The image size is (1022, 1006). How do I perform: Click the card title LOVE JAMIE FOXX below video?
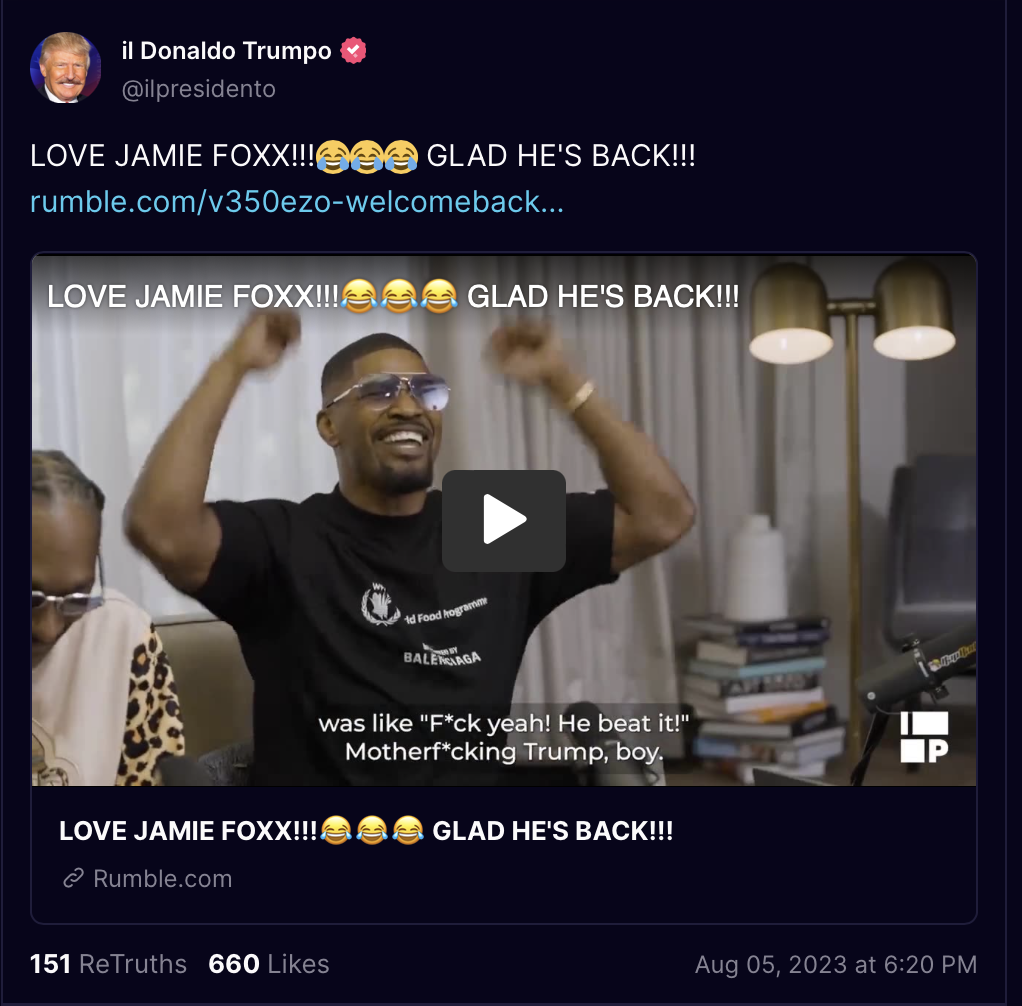tap(366, 831)
